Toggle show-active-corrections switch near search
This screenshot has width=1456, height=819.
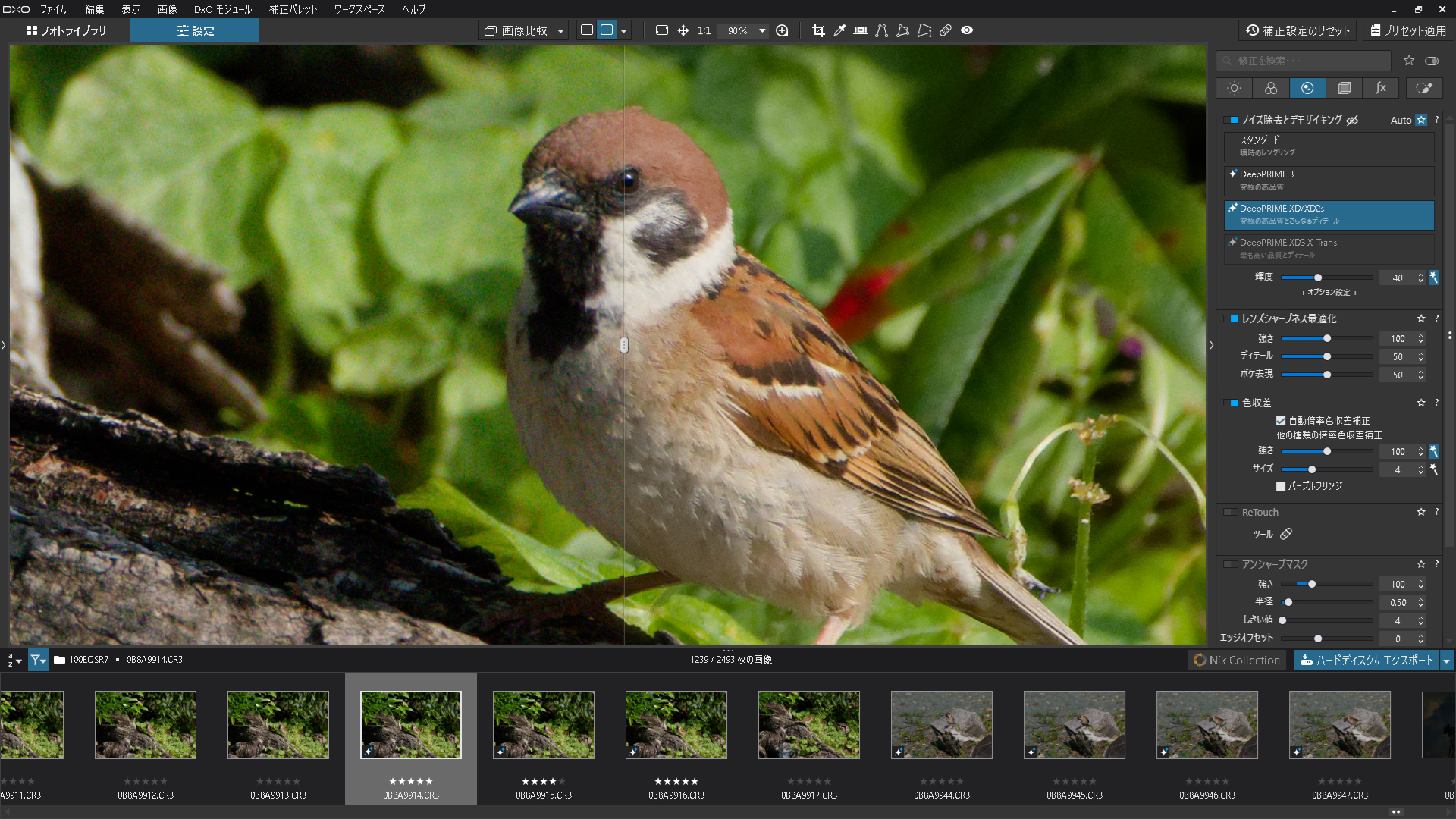tap(1432, 61)
